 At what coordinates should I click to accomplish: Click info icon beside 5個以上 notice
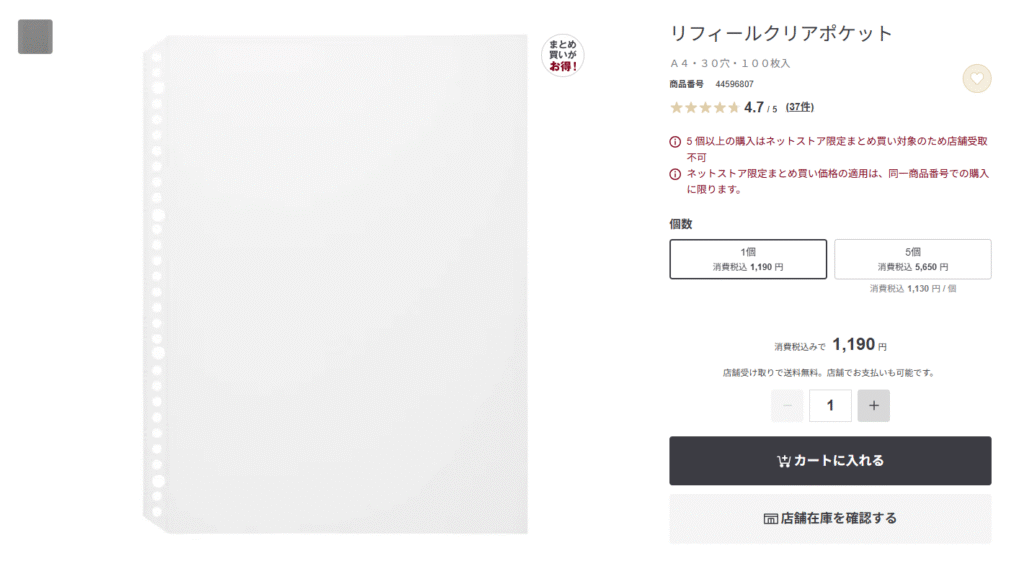675,141
